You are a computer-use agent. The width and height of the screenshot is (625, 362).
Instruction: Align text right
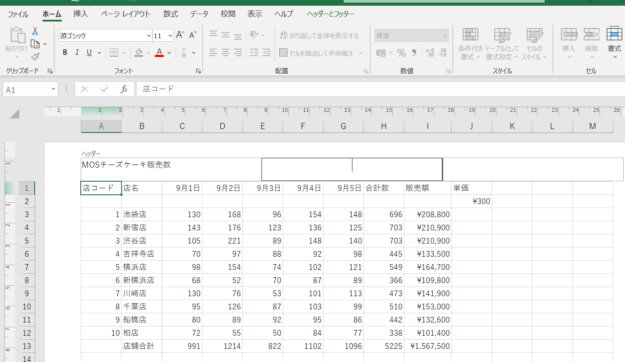[238, 52]
